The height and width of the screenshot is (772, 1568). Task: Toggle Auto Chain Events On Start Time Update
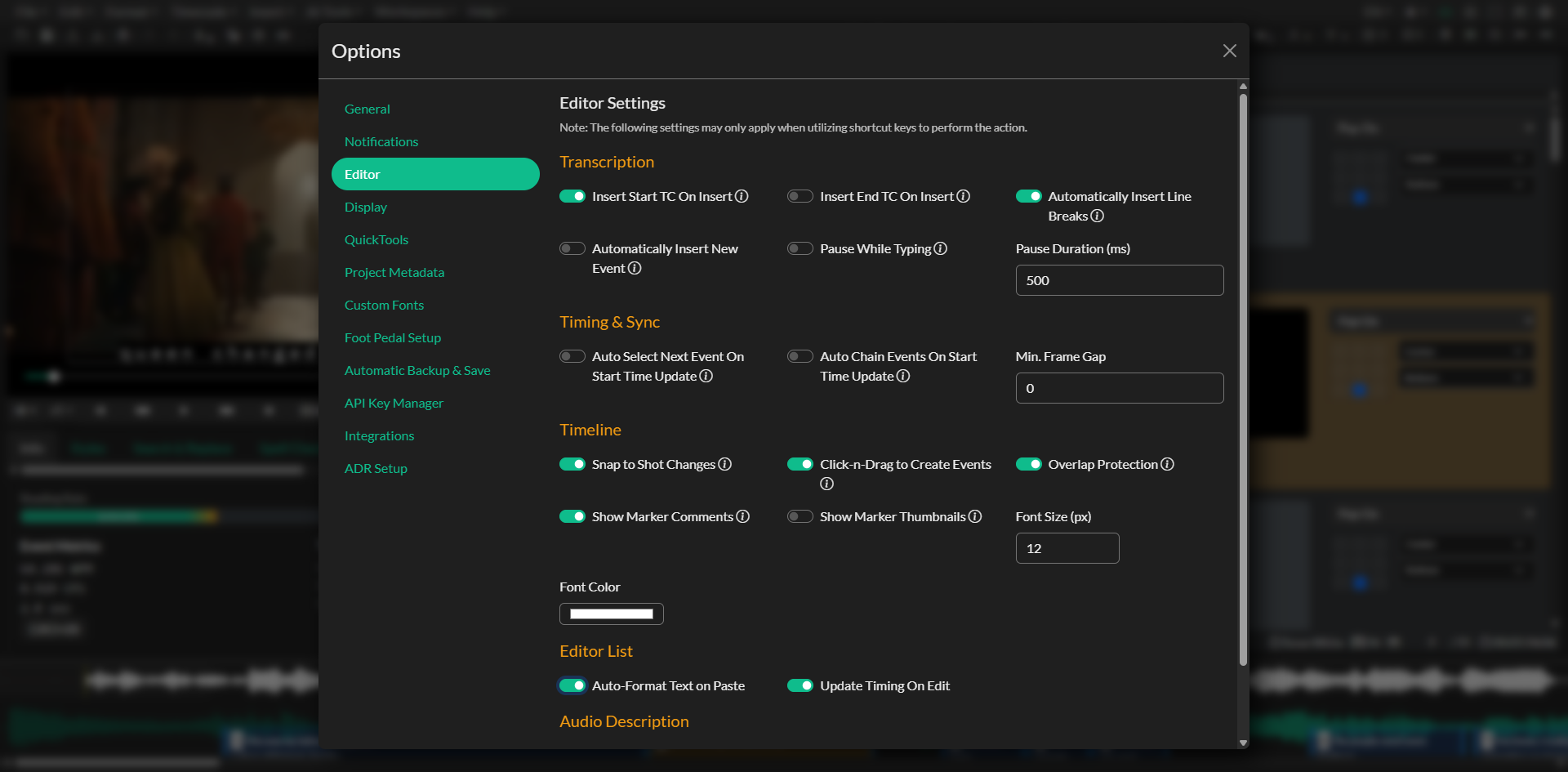coord(800,356)
